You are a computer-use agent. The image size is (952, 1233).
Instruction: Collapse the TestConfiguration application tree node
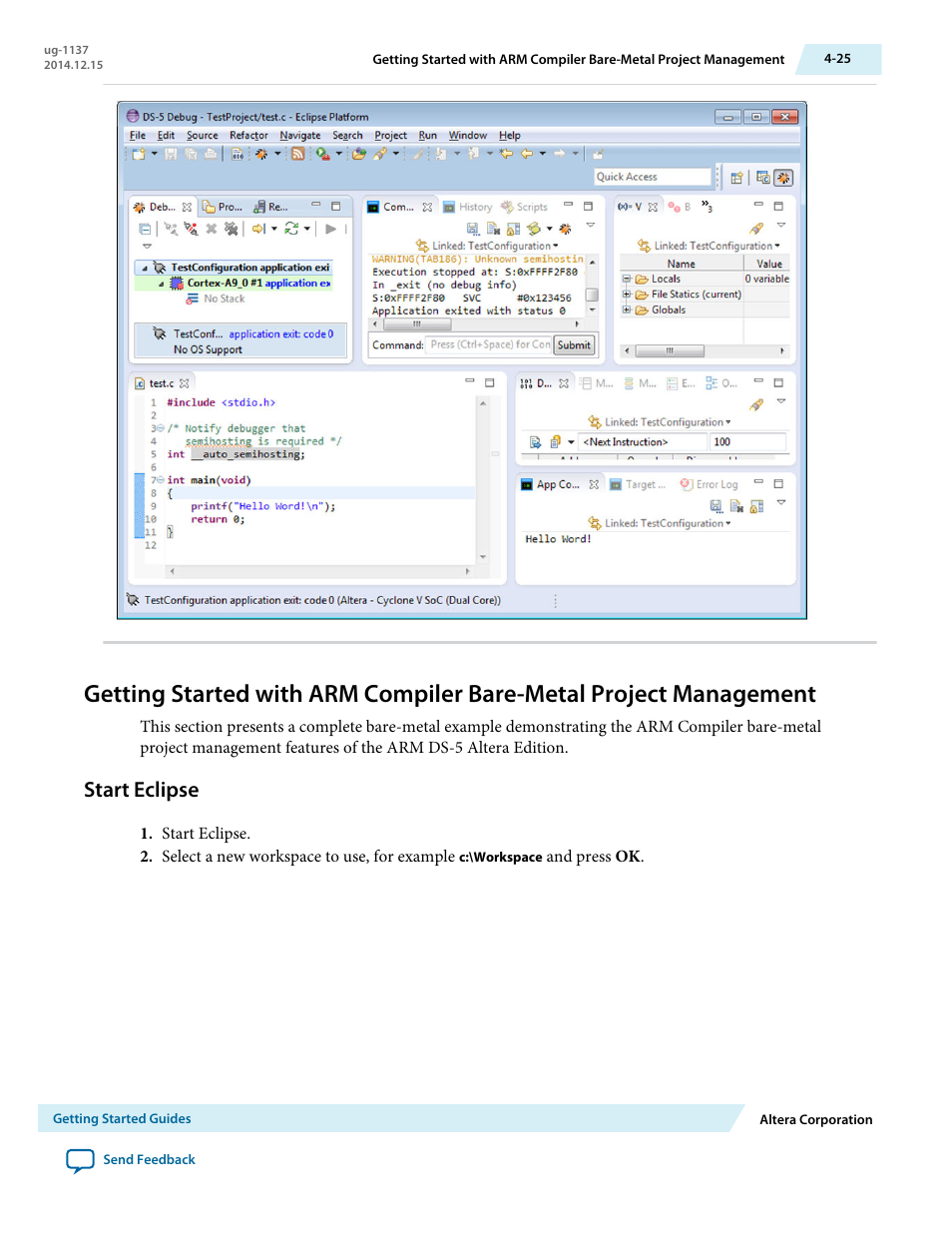click(x=145, y=268)
